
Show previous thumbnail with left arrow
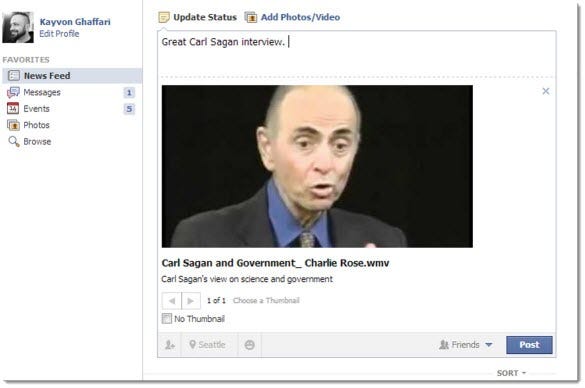coord(172,301)
